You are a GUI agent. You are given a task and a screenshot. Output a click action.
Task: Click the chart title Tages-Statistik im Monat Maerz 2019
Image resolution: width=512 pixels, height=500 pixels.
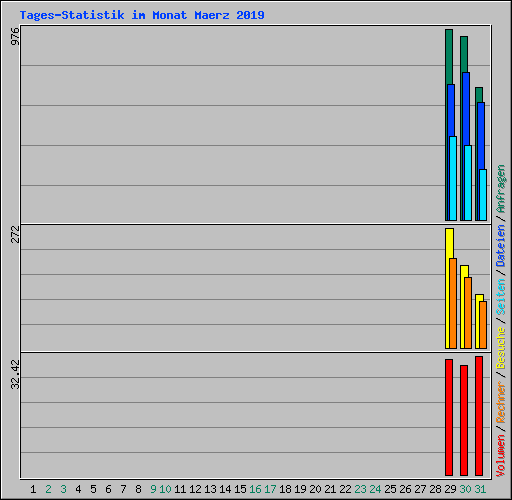[142, 15]
